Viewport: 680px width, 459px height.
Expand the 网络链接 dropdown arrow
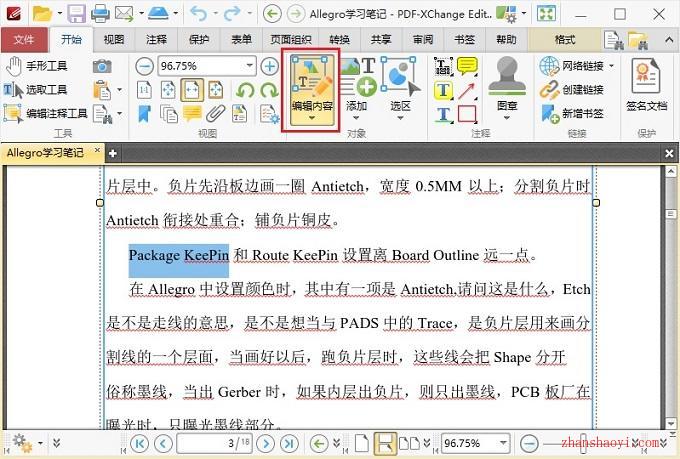tap(611, 66)
